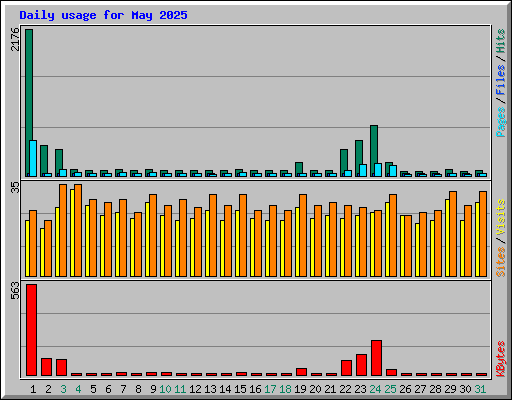Click day label 22 on x-axis
The height and width of the screenshot is (400, 512).
tap(345, 389)
